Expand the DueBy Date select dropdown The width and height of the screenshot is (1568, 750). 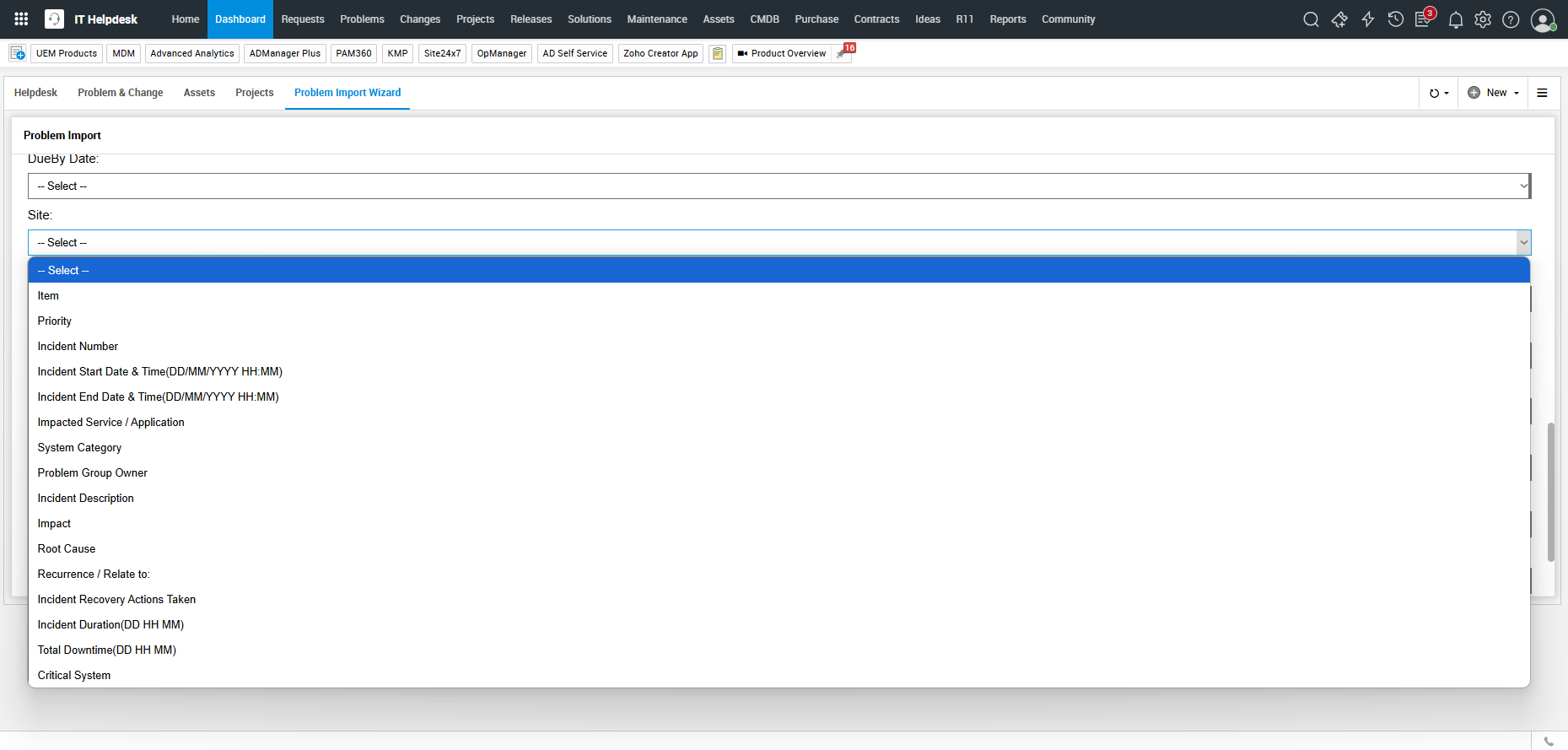tap(779, 186)
